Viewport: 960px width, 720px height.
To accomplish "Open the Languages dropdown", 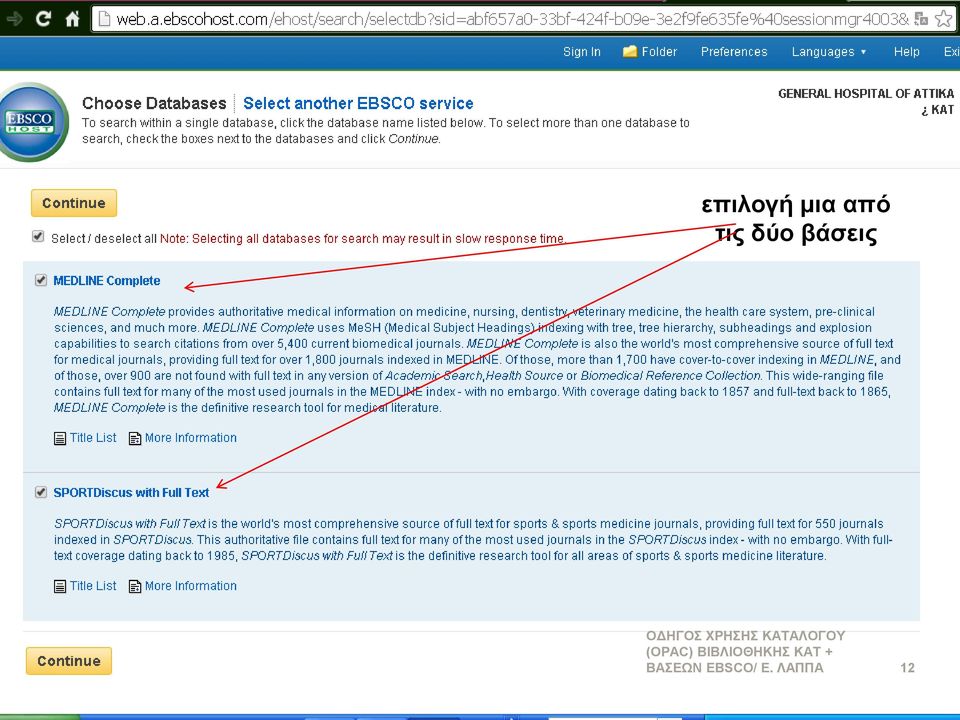I will 829,52.
